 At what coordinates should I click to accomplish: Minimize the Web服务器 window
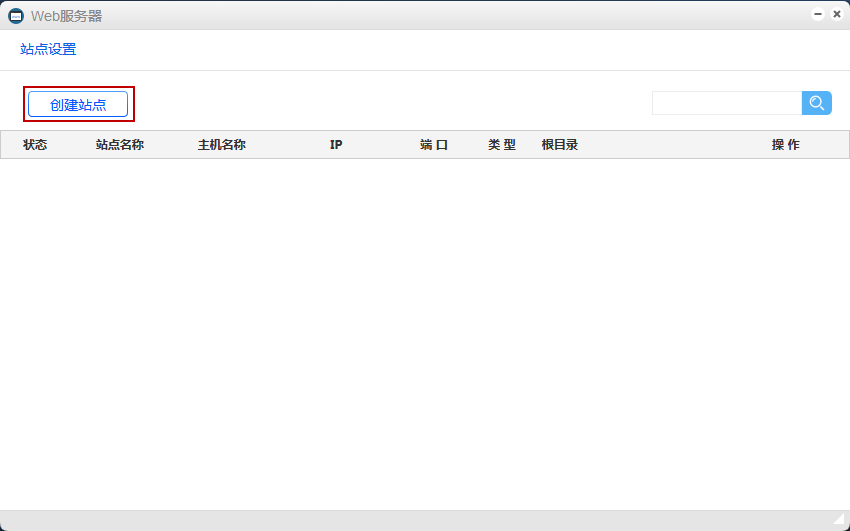click(817, 15)
